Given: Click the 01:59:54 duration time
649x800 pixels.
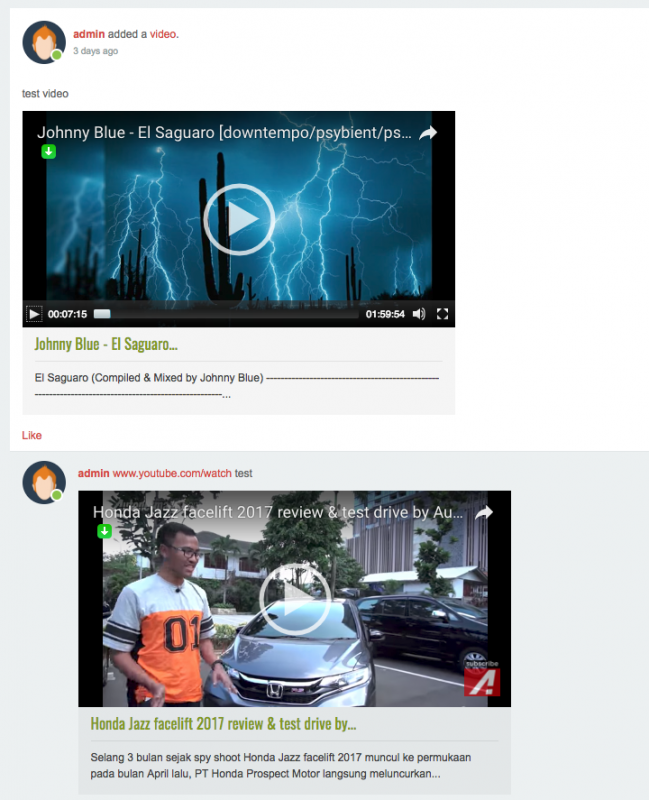Looking at the screenshot, I should click(385, 314).
